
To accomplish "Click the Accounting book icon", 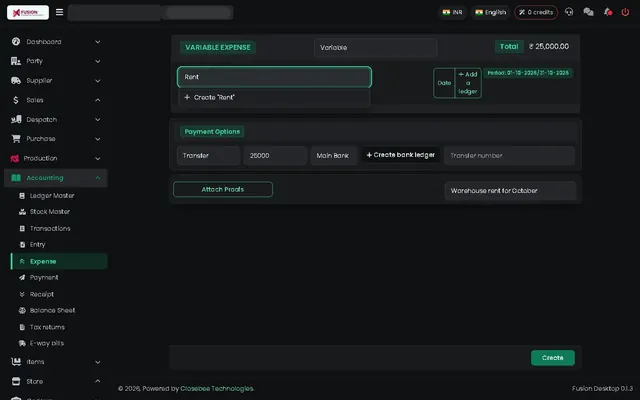I will (16, 178).
